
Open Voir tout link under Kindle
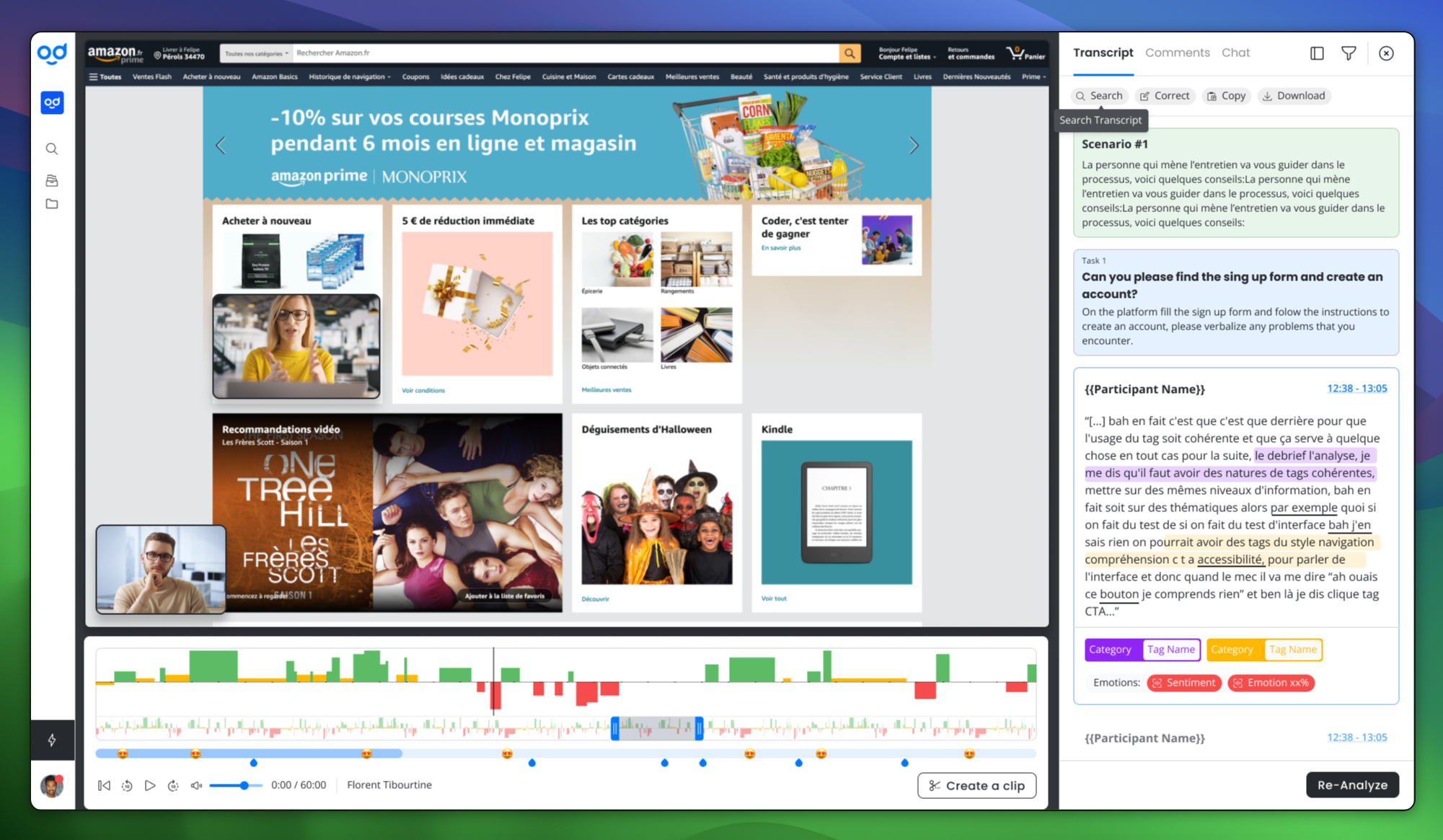(774, 598)
